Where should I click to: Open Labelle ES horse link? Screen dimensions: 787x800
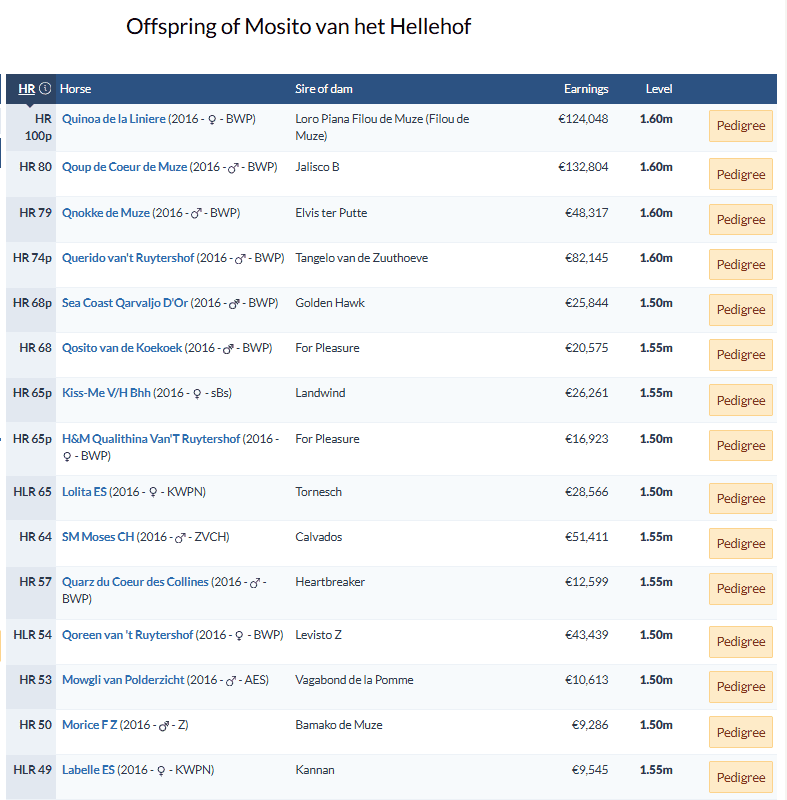coord(88,769)
